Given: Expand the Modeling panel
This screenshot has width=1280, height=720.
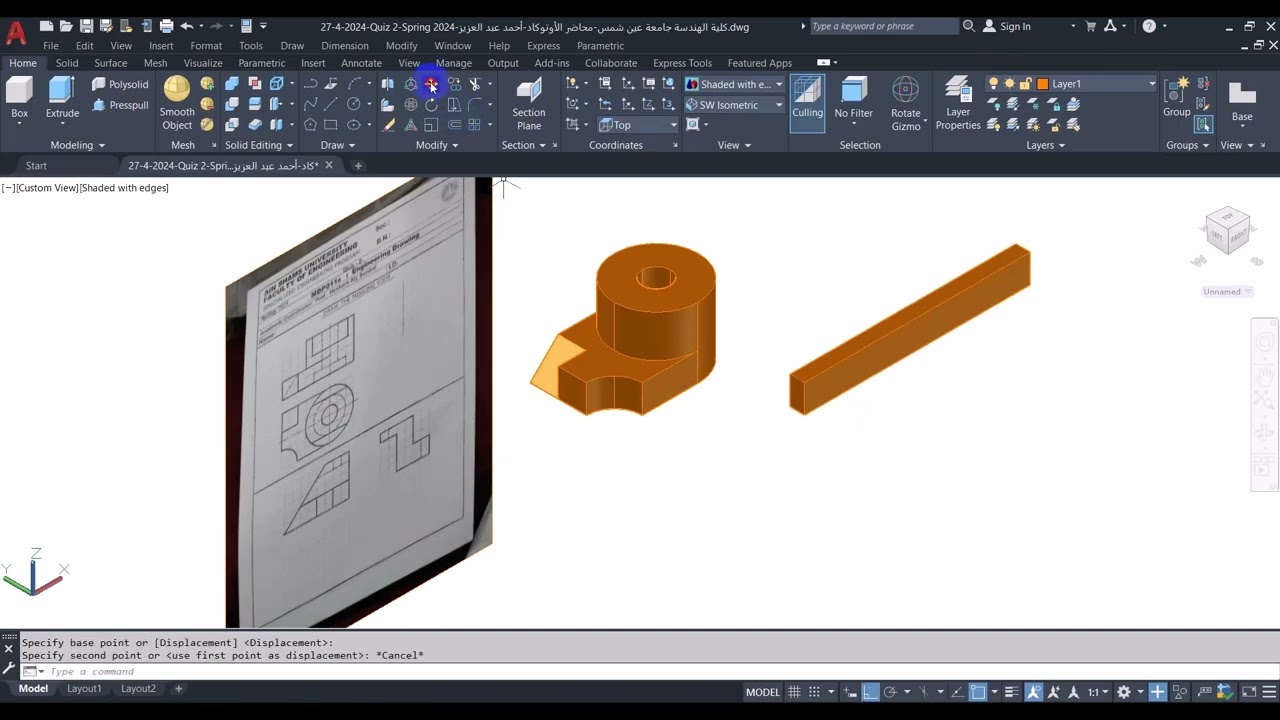Looking at the screenshot, I should tap(77, 145).
